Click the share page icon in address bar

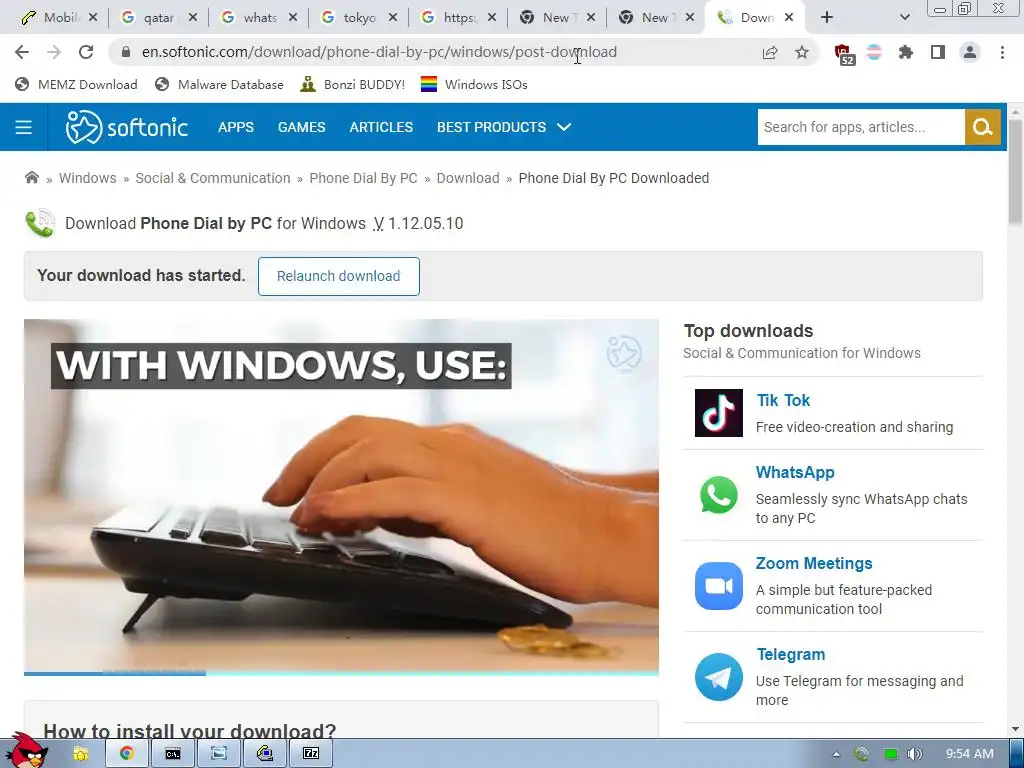click(770, 53)
